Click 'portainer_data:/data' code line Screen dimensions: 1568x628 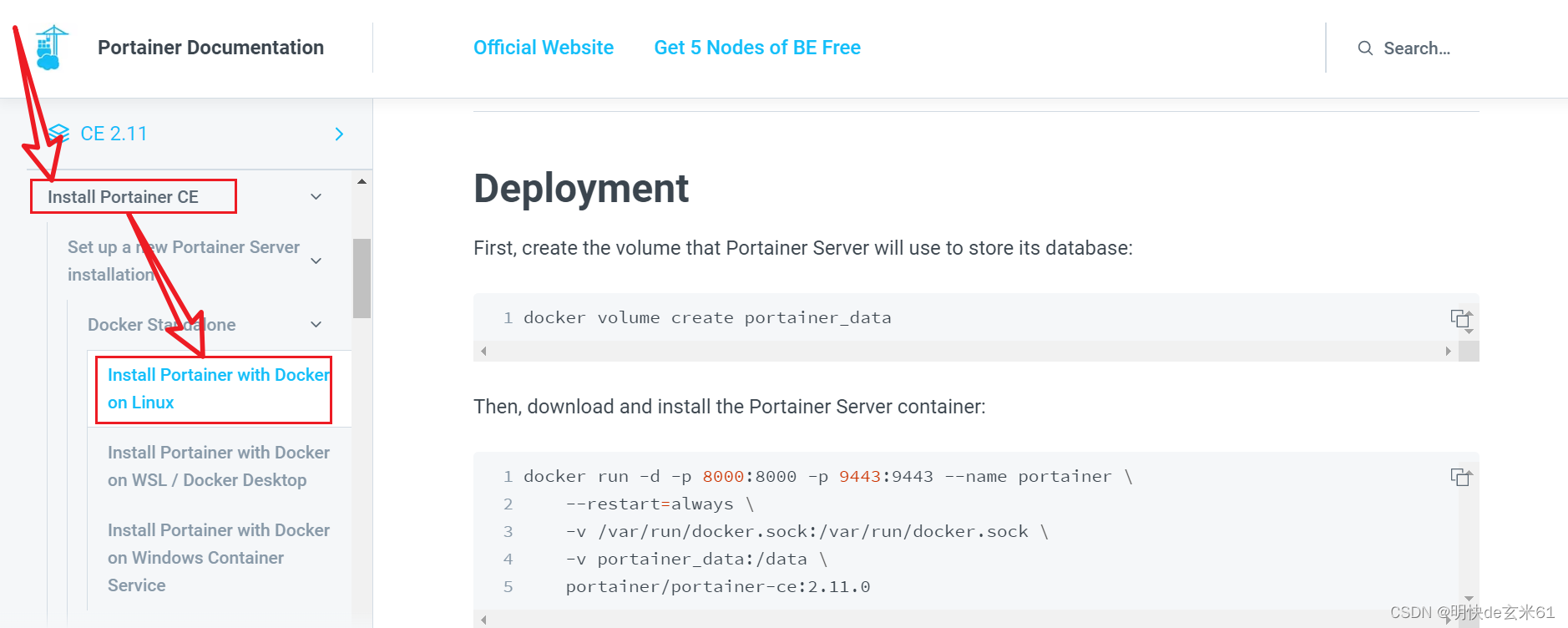click(696, 560)
